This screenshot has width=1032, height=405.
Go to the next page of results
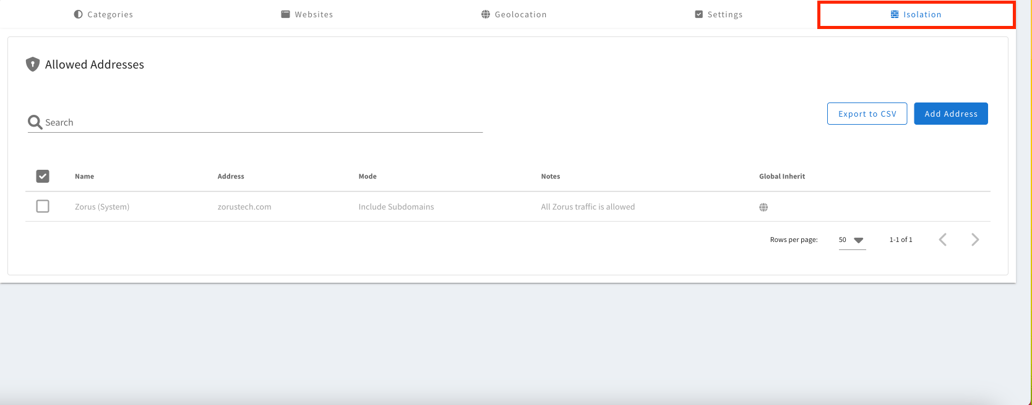[x=975, y=240]
